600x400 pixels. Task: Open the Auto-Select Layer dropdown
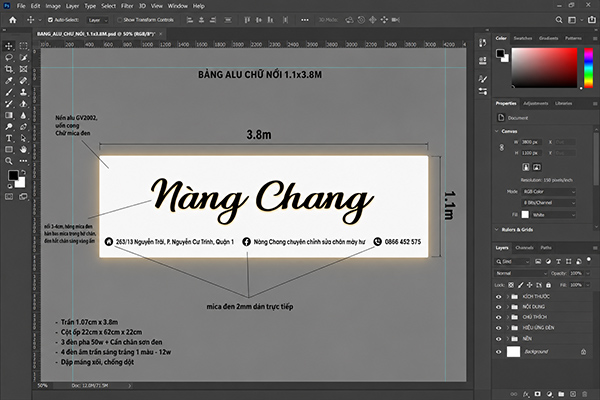click(x=97, y=20)
